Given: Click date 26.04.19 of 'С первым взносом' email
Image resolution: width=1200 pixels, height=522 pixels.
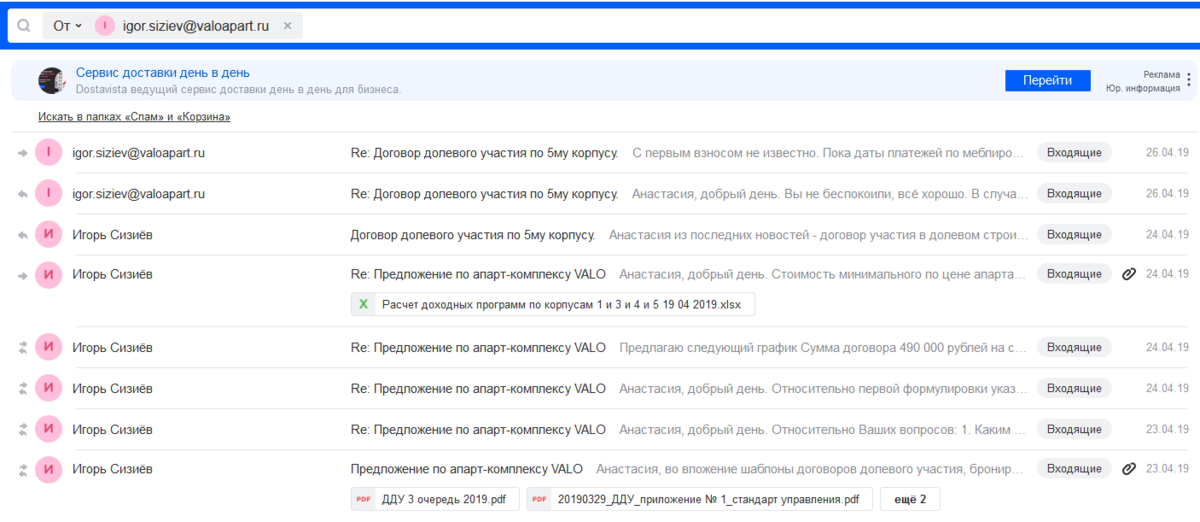Looking at the screenshot, I should (x=1167, y=153).
